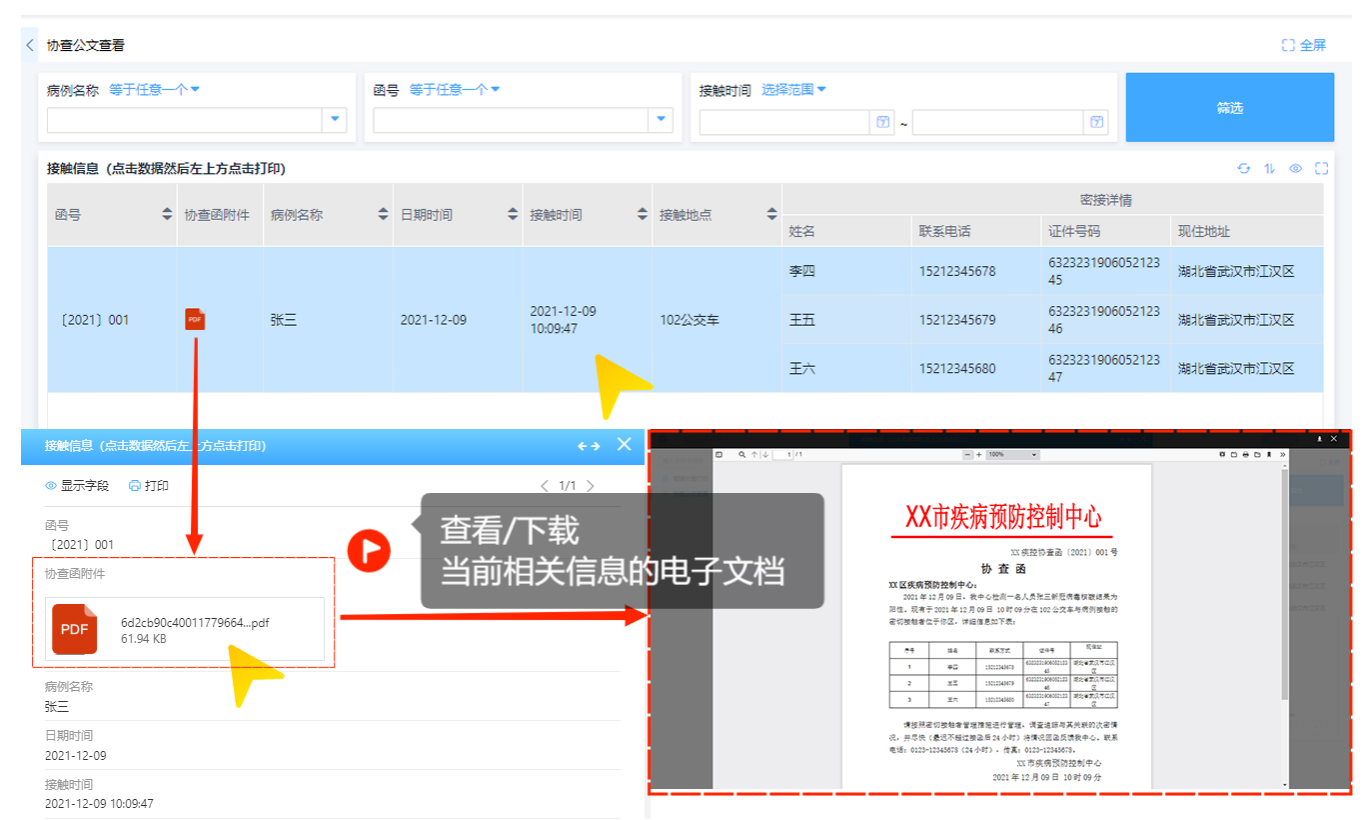Toggle column visibility eye icon above table
The height and width of the screenshot is (820, 1367).
(1295, 169)
